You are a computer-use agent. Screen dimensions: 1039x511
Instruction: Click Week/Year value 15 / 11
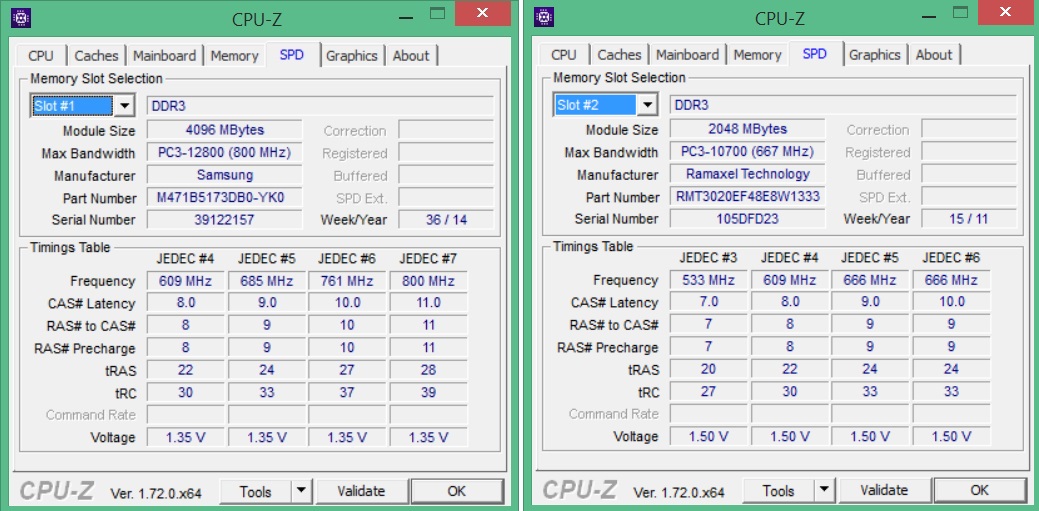pos(969,218)
